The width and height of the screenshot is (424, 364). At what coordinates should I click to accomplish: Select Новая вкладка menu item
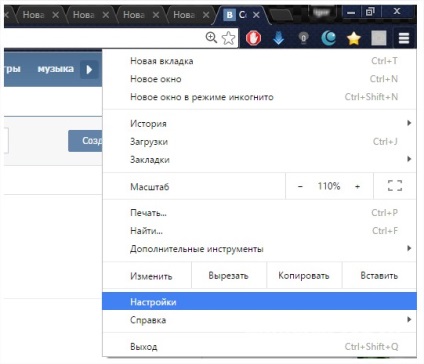coord(259,61)
